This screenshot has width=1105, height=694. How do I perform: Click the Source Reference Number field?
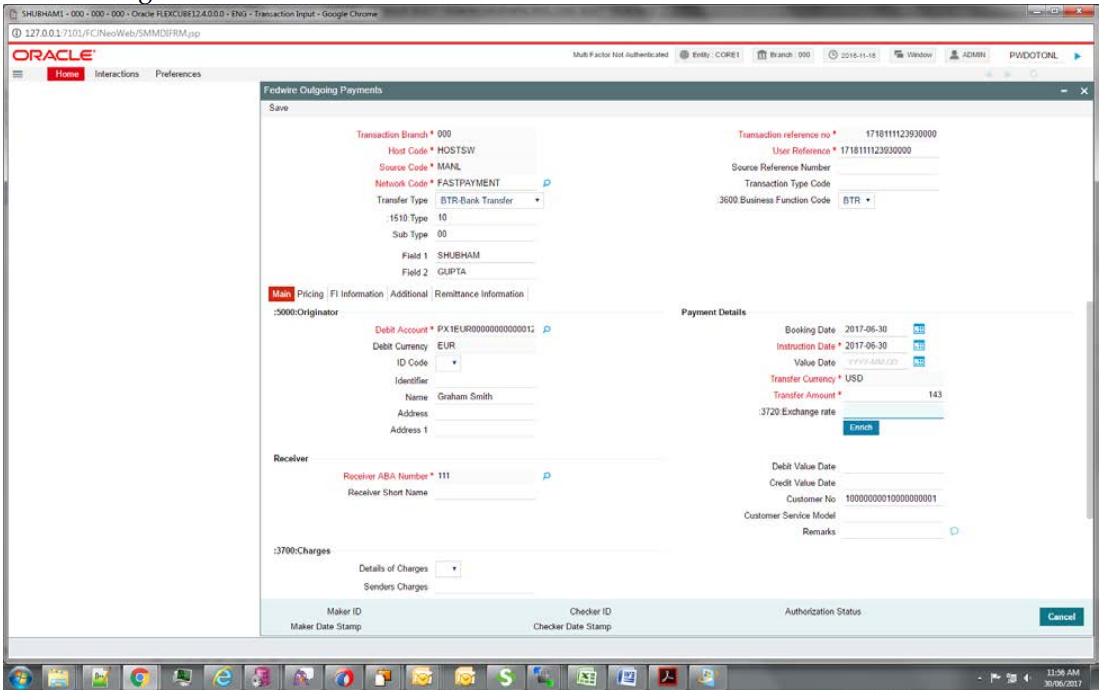coord(889,168)
